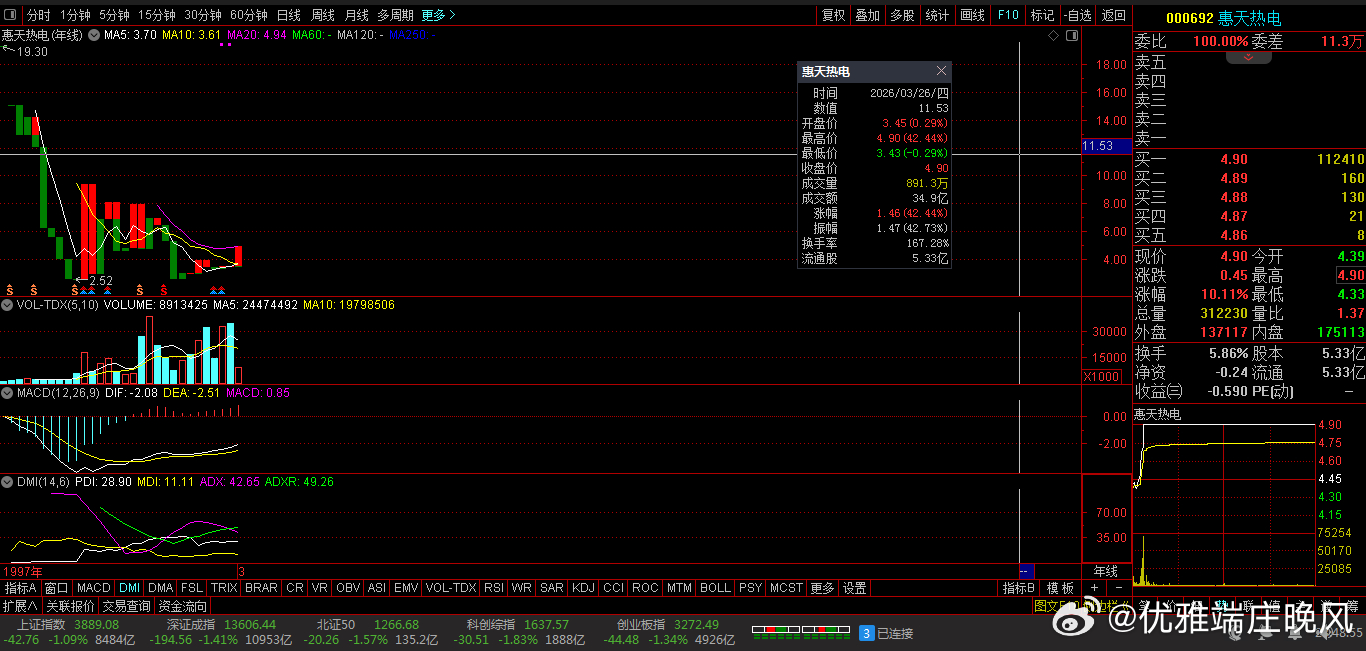
Task: Open the 资金流向 tab
Action: [183, 606]
